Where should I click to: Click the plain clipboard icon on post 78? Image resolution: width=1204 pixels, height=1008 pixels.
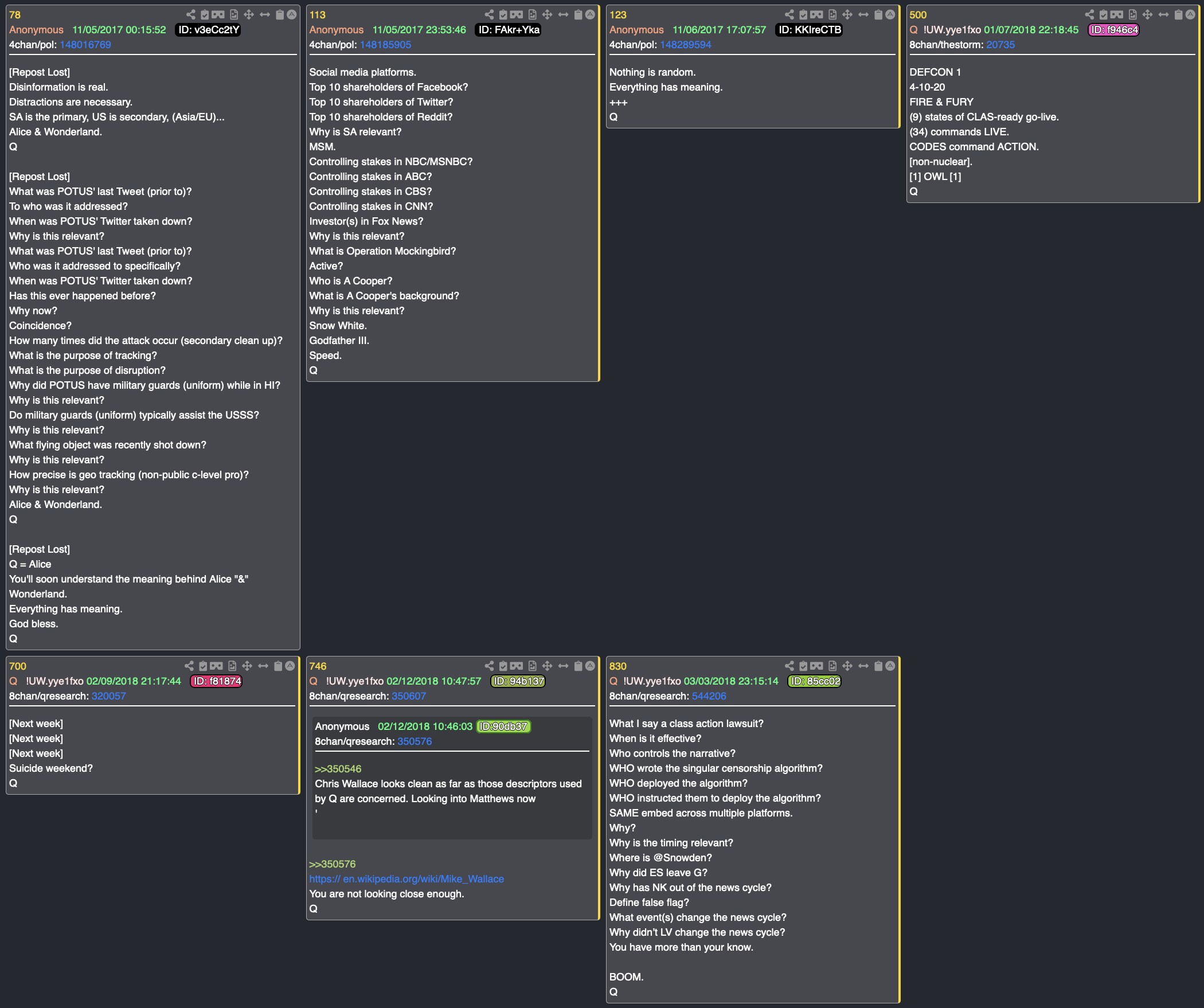[279, 14]
